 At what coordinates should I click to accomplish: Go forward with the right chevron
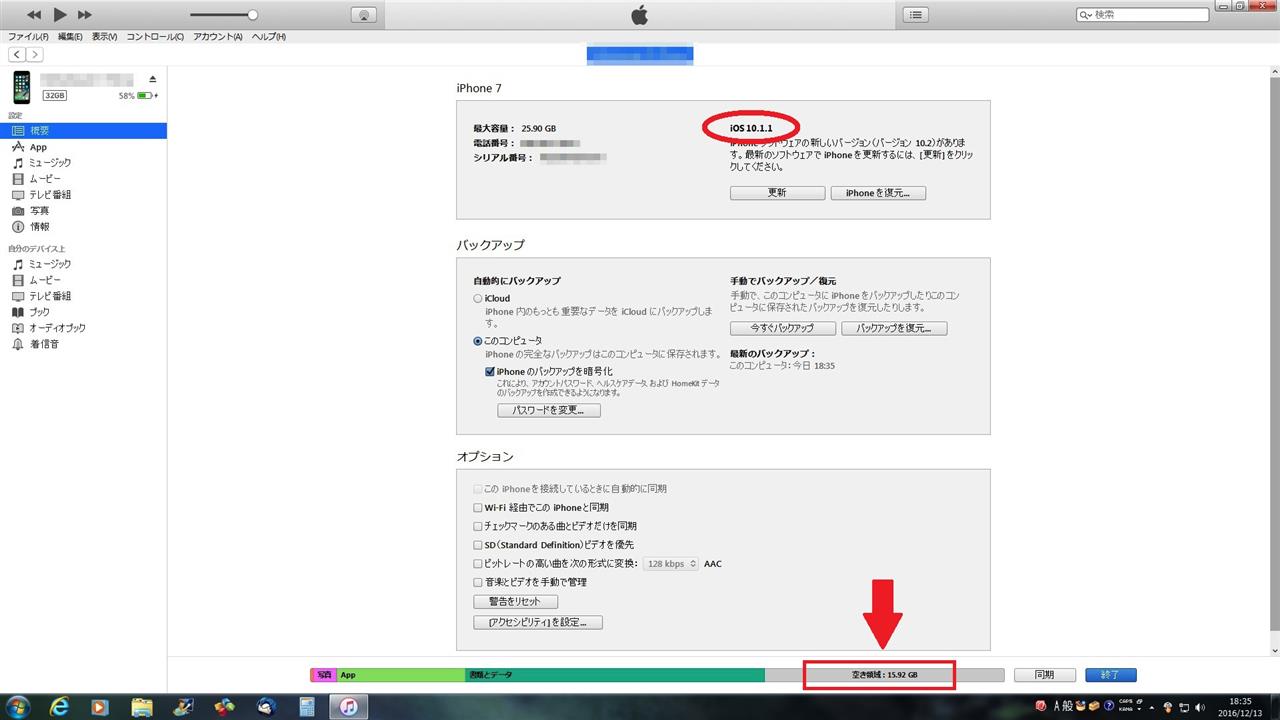click(35, 55)
